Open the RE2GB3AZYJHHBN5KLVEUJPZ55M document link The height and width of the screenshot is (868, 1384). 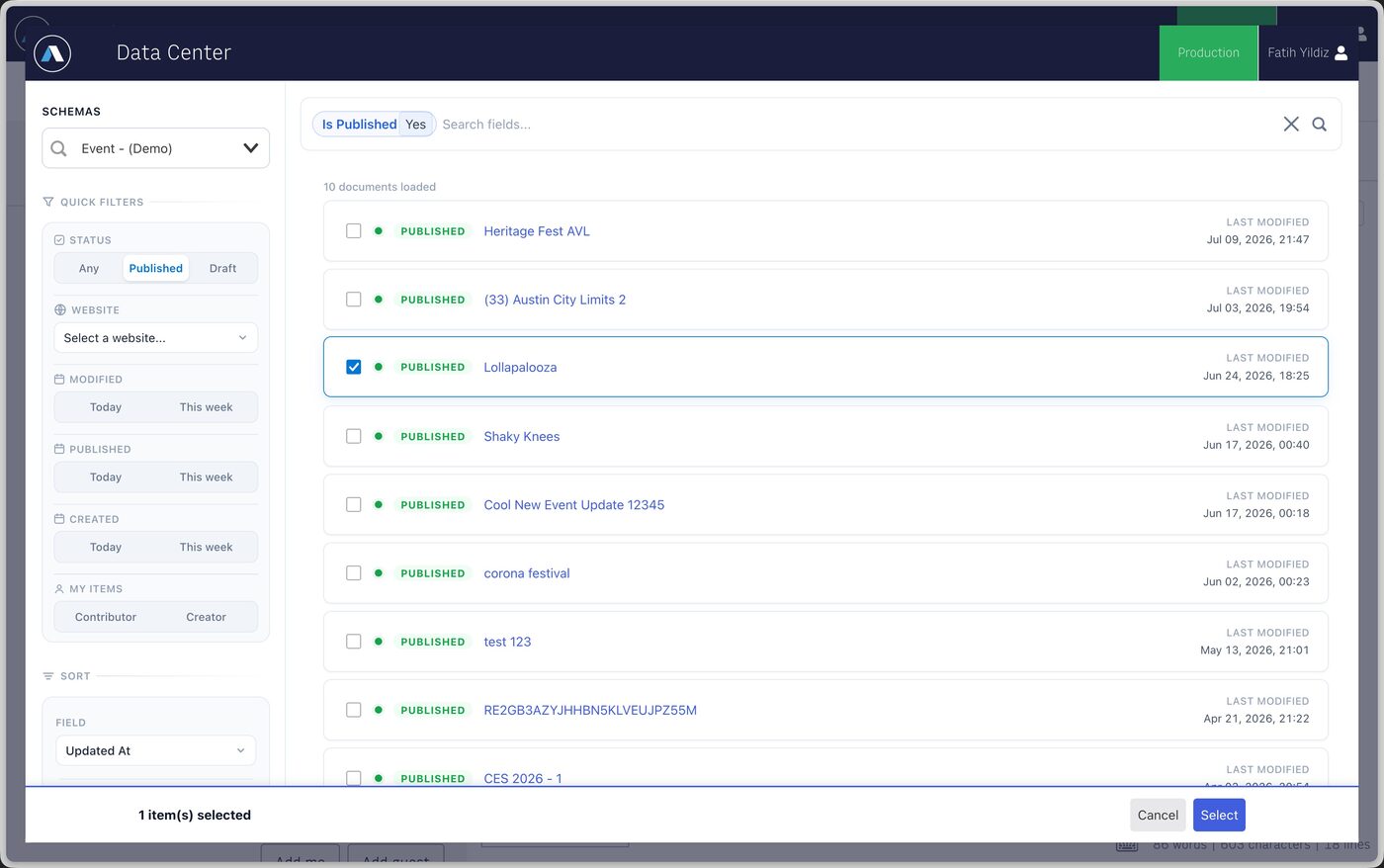coord(590,710)
